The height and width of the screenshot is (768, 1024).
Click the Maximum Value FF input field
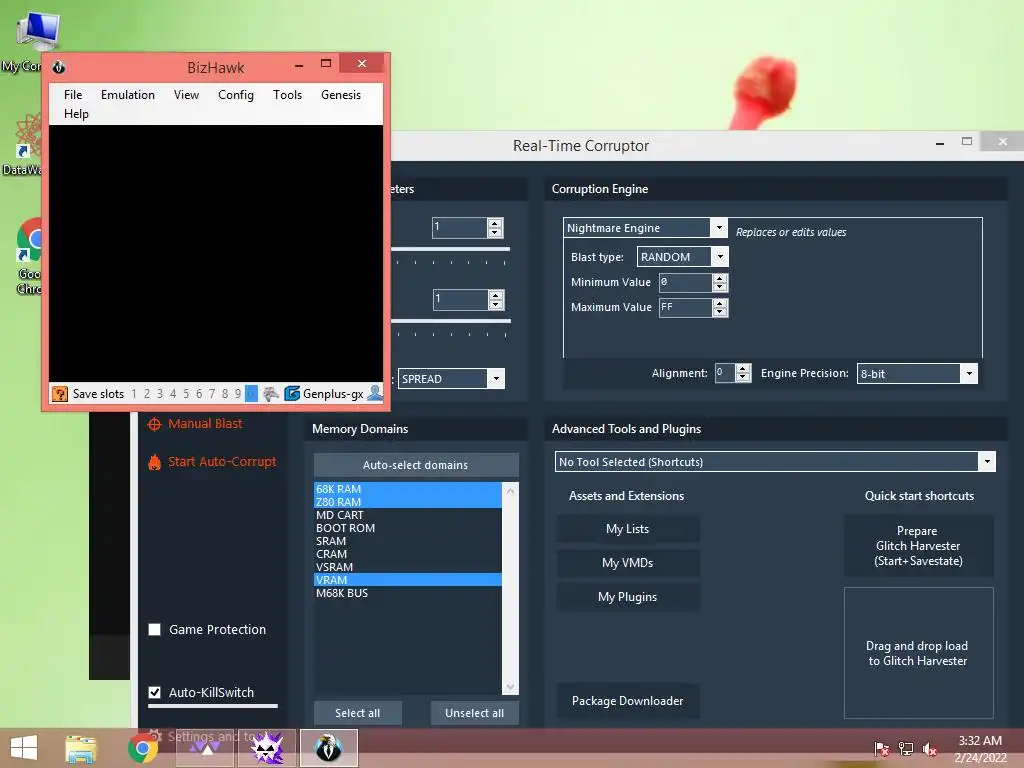[x=685, y=308]
